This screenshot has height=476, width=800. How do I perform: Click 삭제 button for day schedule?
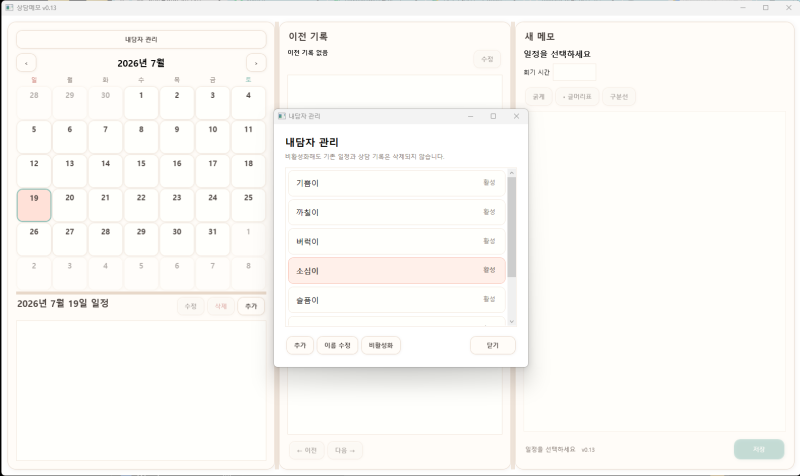click(x=220, y=306)
